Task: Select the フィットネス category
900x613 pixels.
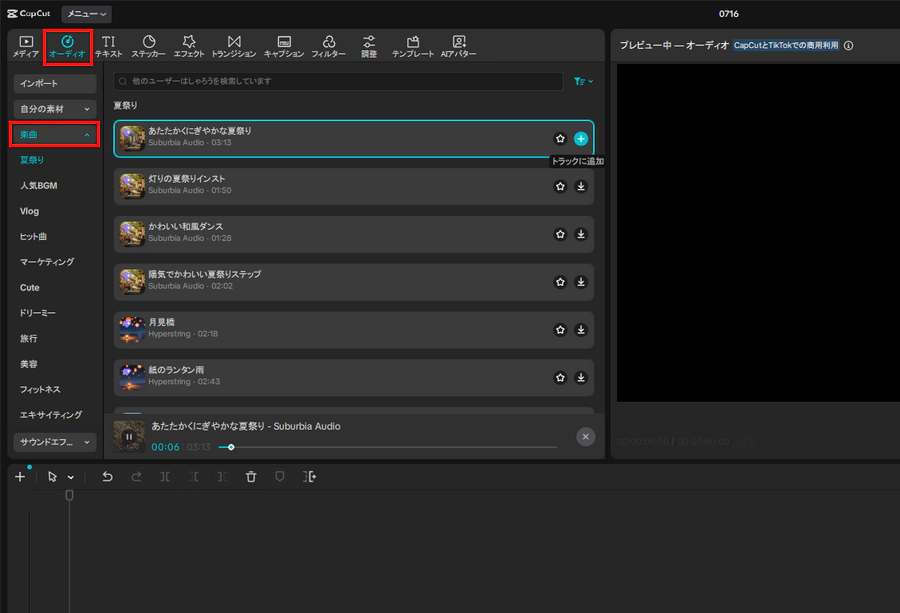Action: pyautogui.click(x=40, y=389)
